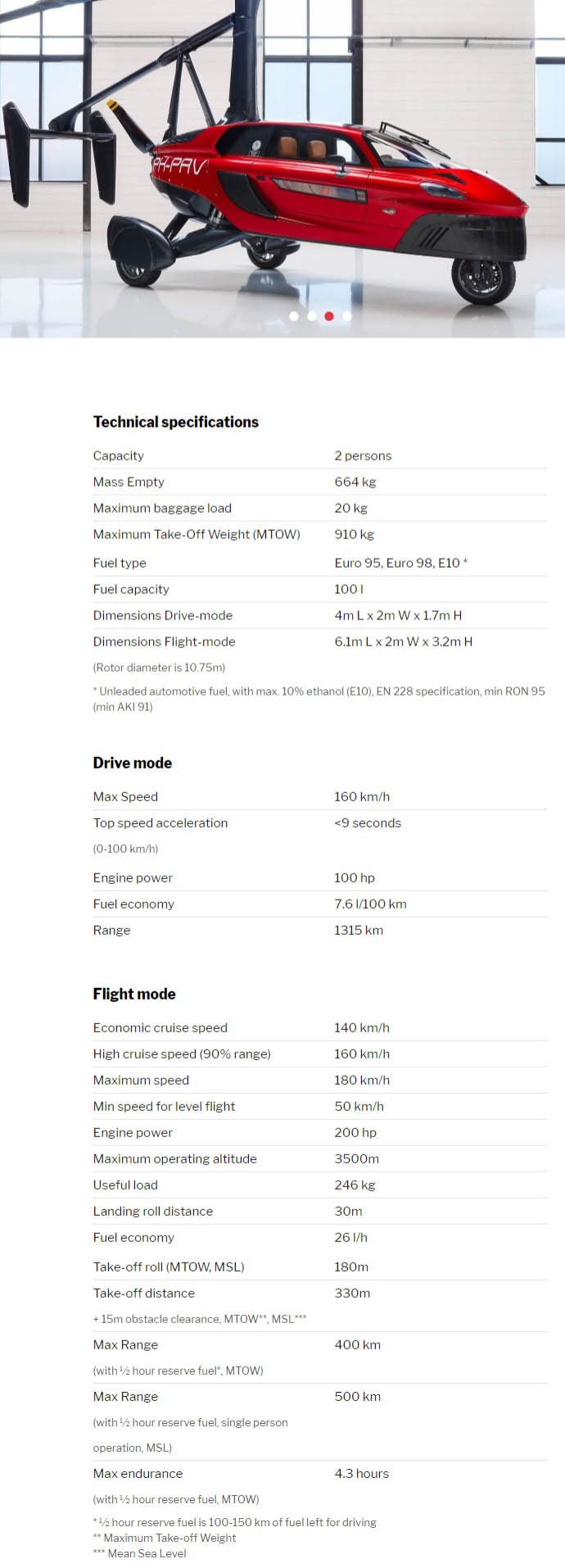The image size is (565, 1568).
Task: Click the Maximum operating altitude label
Action: 175,1158
